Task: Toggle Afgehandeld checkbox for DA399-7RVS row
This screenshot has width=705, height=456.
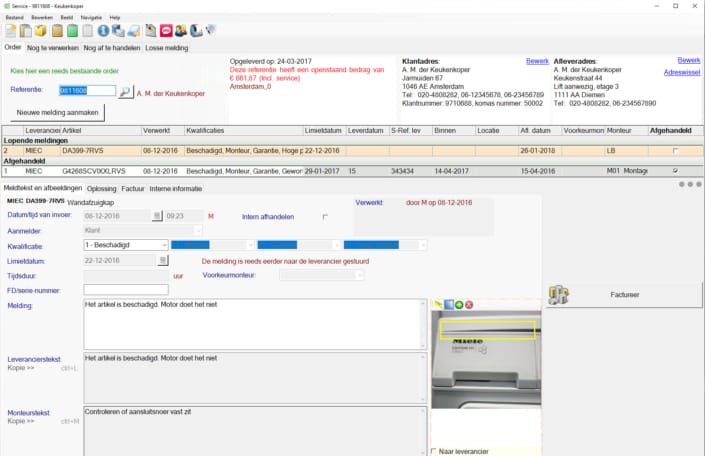Action: (675, 150)
